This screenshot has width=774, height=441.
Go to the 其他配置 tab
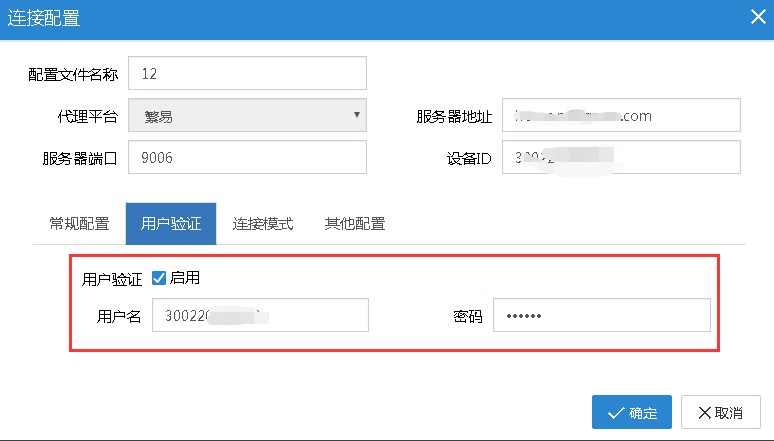355,223
